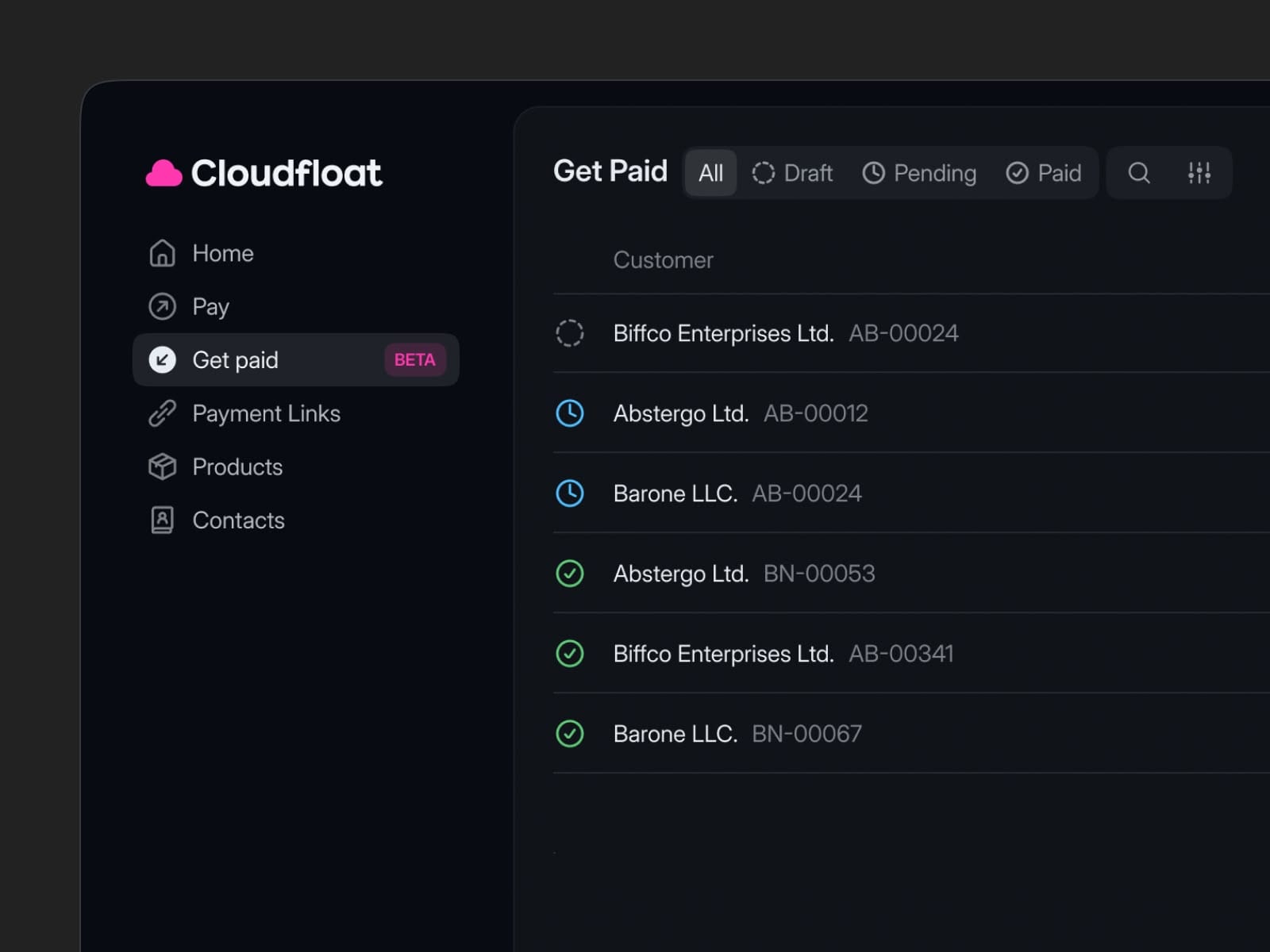Open the Home menu item

coord(223,253)
